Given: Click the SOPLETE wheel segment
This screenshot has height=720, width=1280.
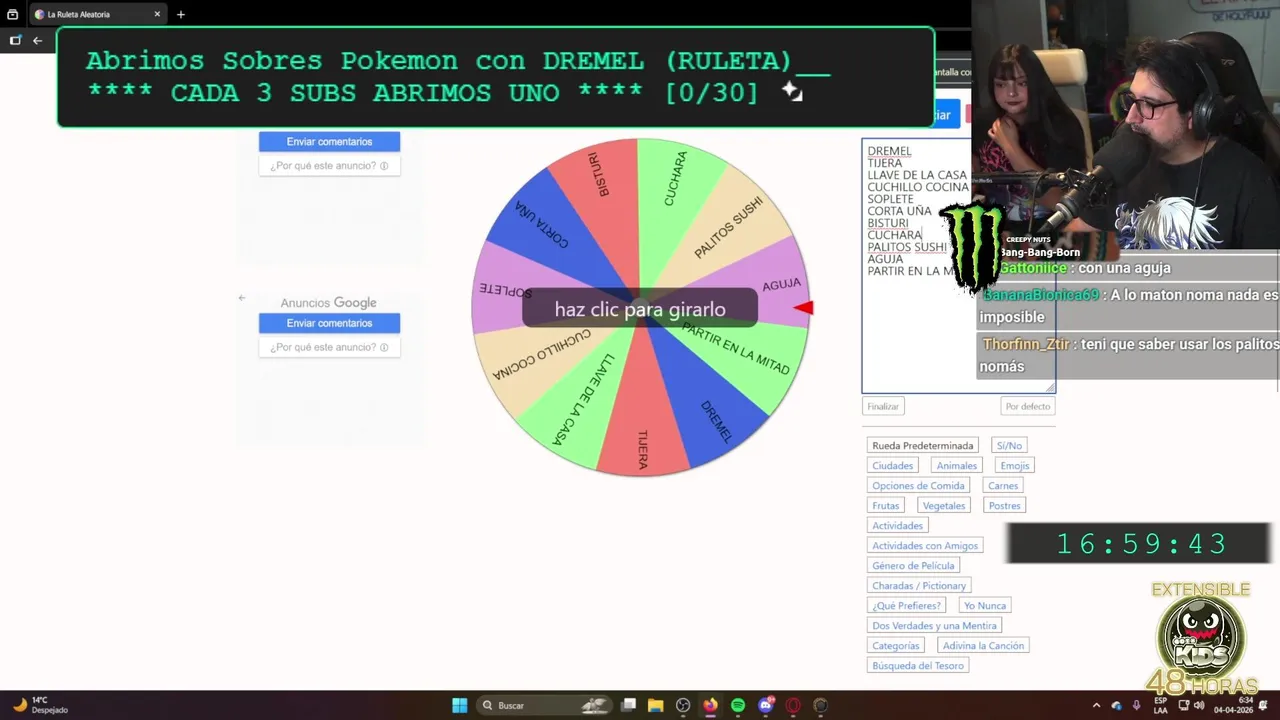Looking at the screenshot, I should (507, 291).
